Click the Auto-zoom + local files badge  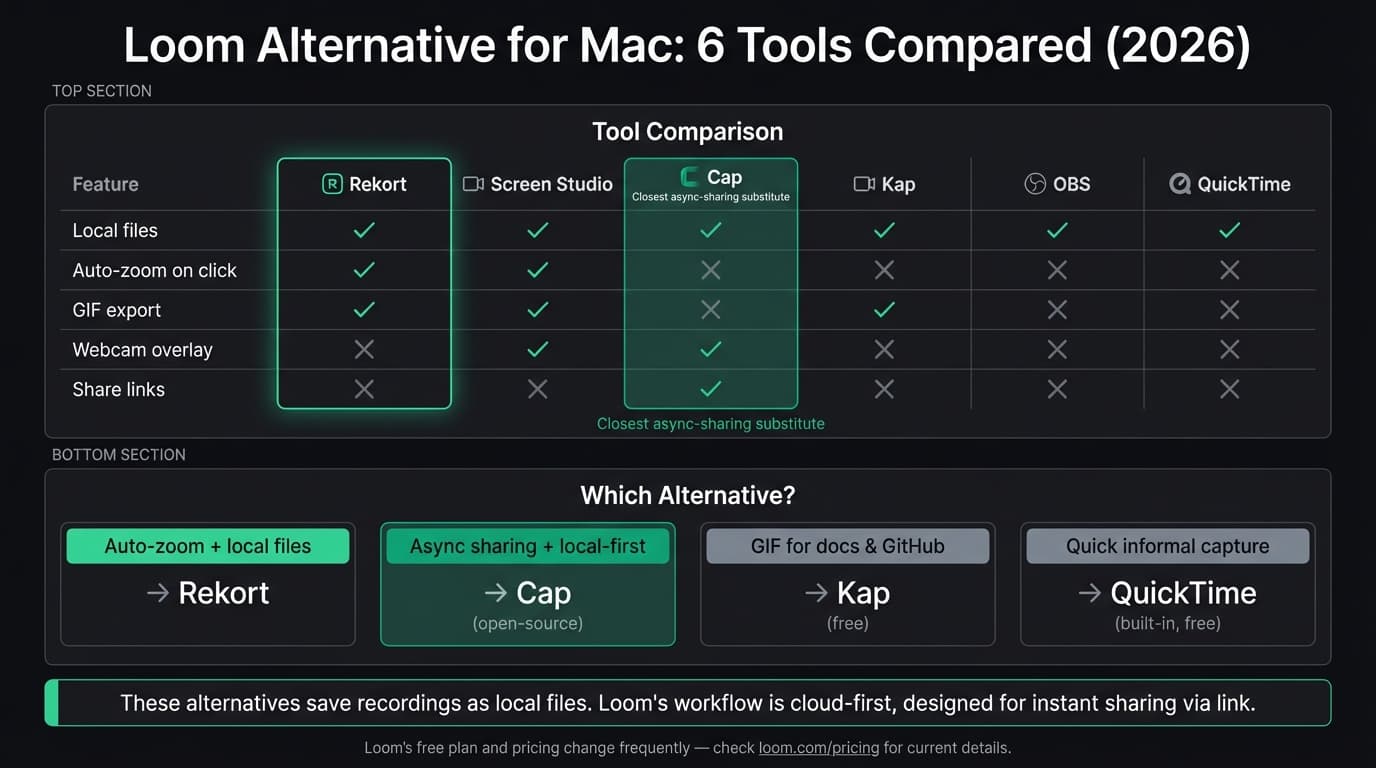pyautogui.click(x=207, y=546)
